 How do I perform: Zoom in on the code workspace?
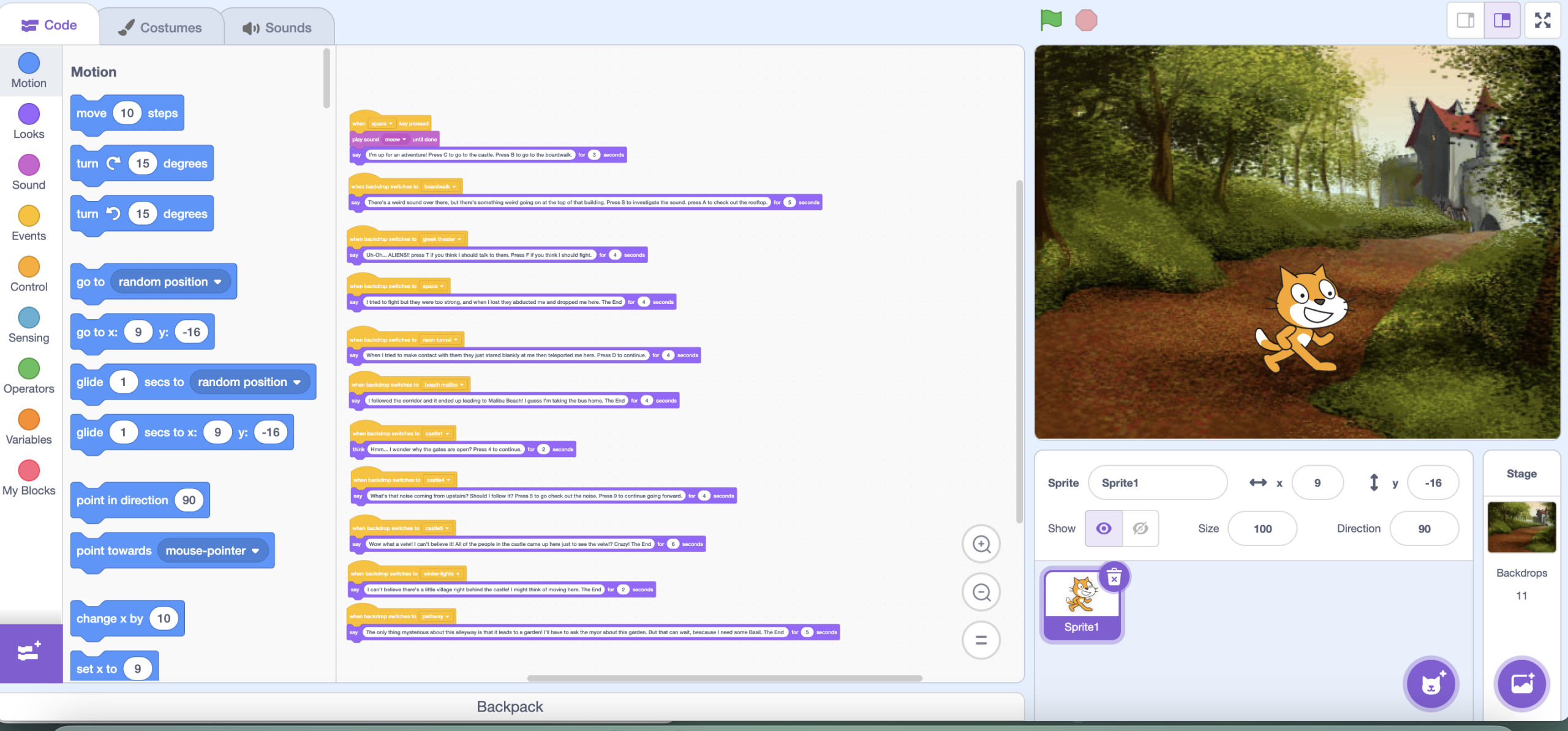[981, 544]
